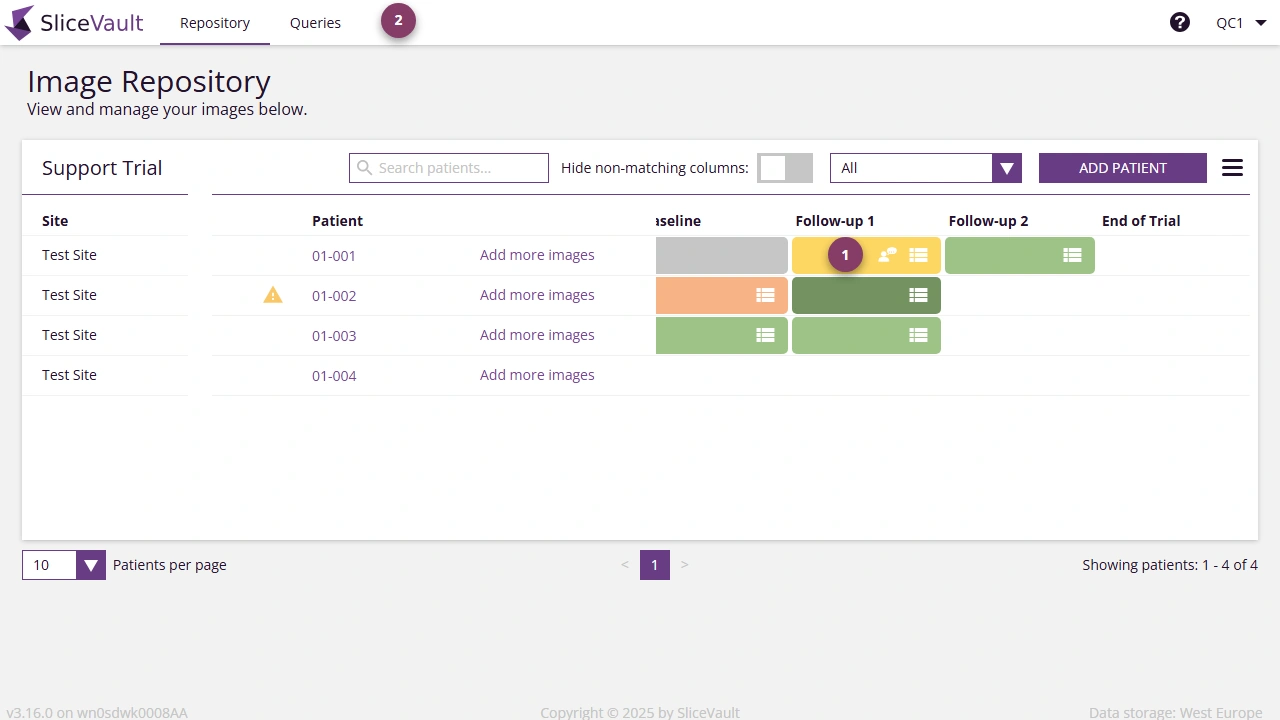Click the query badge on patient 01-001 Follow-up 1
This screenshot has width=1280, height=720.
pyautogui.click(x=844, y=254)
